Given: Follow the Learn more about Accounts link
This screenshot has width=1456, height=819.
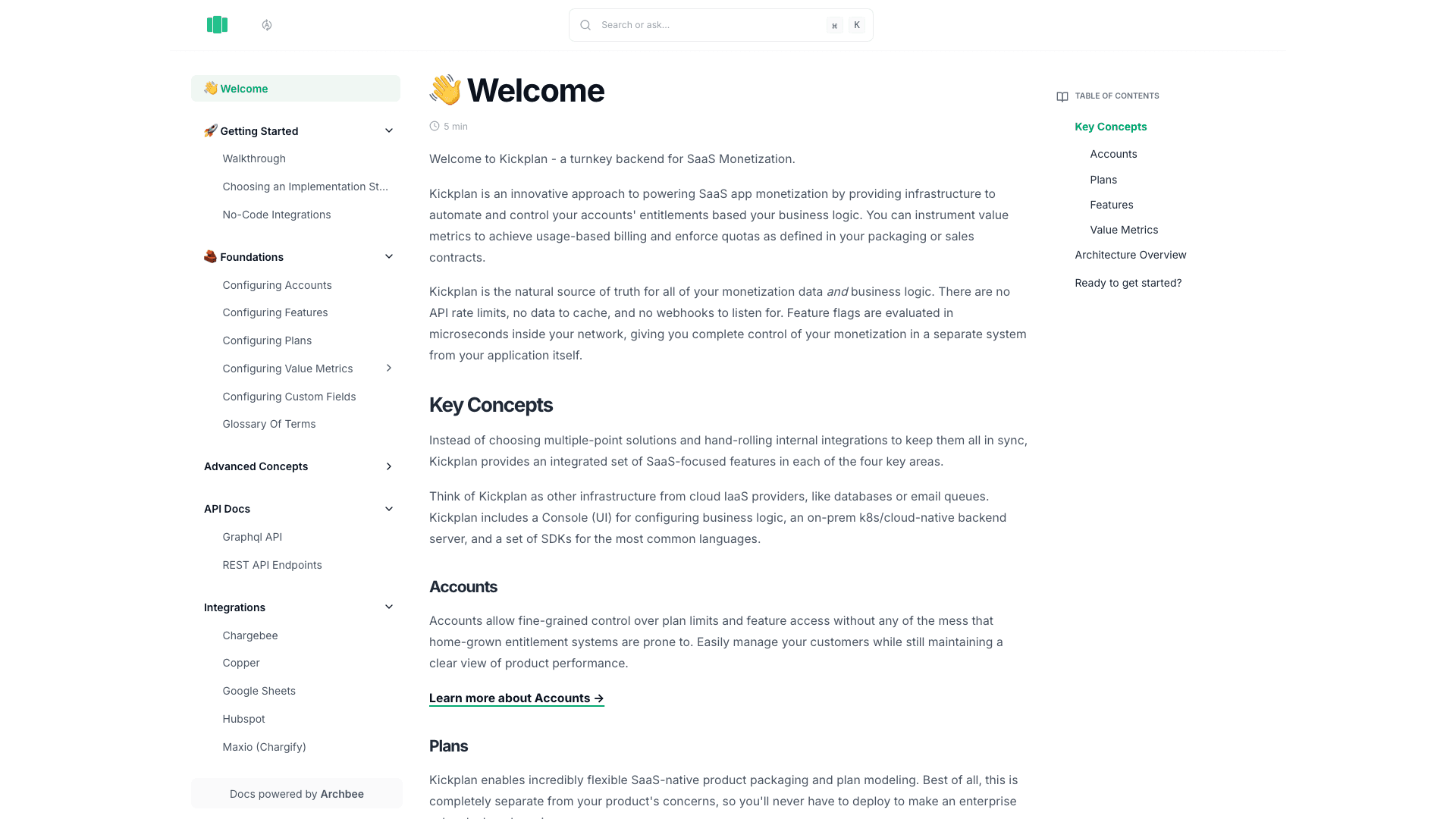Looking at the screenshot, I should [516, 698].
